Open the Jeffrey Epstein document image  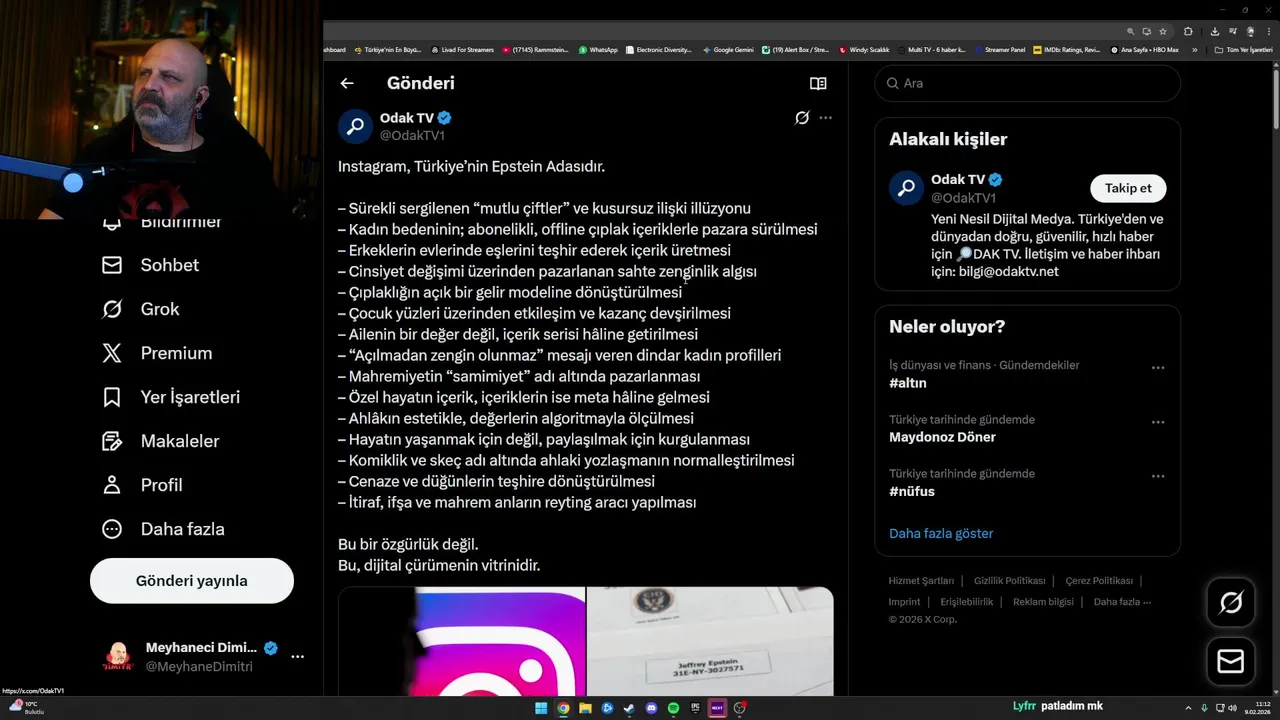(x=710, y=641)
